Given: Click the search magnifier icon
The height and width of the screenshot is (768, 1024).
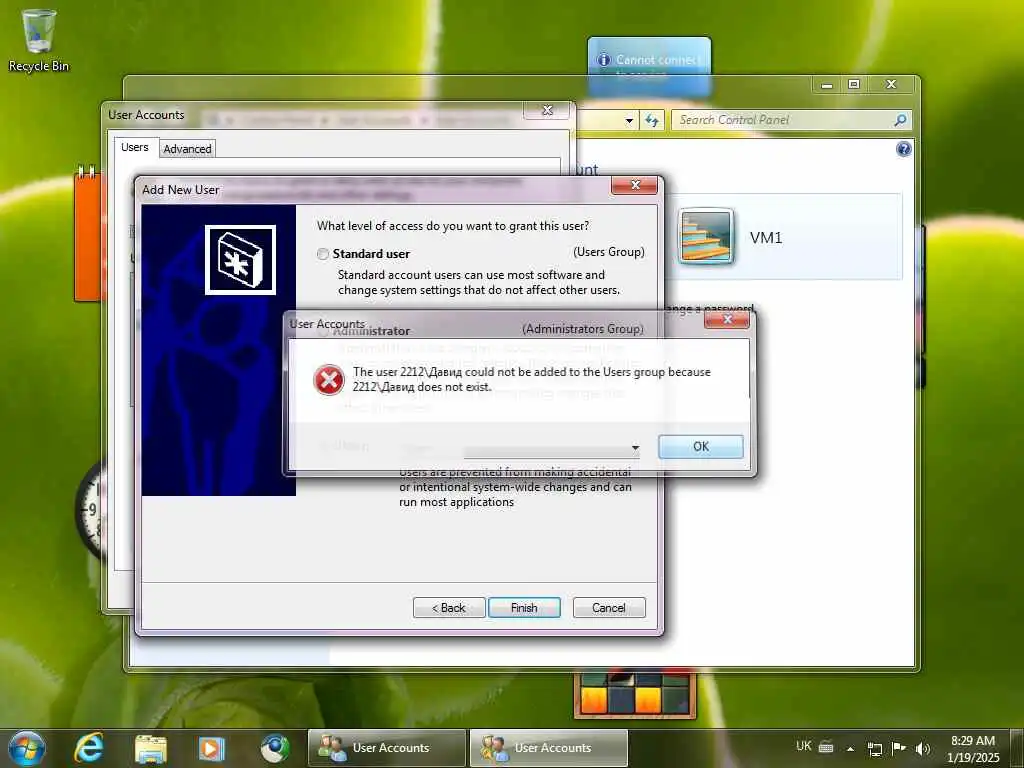Looking at the screenshot, I should 901,120.
